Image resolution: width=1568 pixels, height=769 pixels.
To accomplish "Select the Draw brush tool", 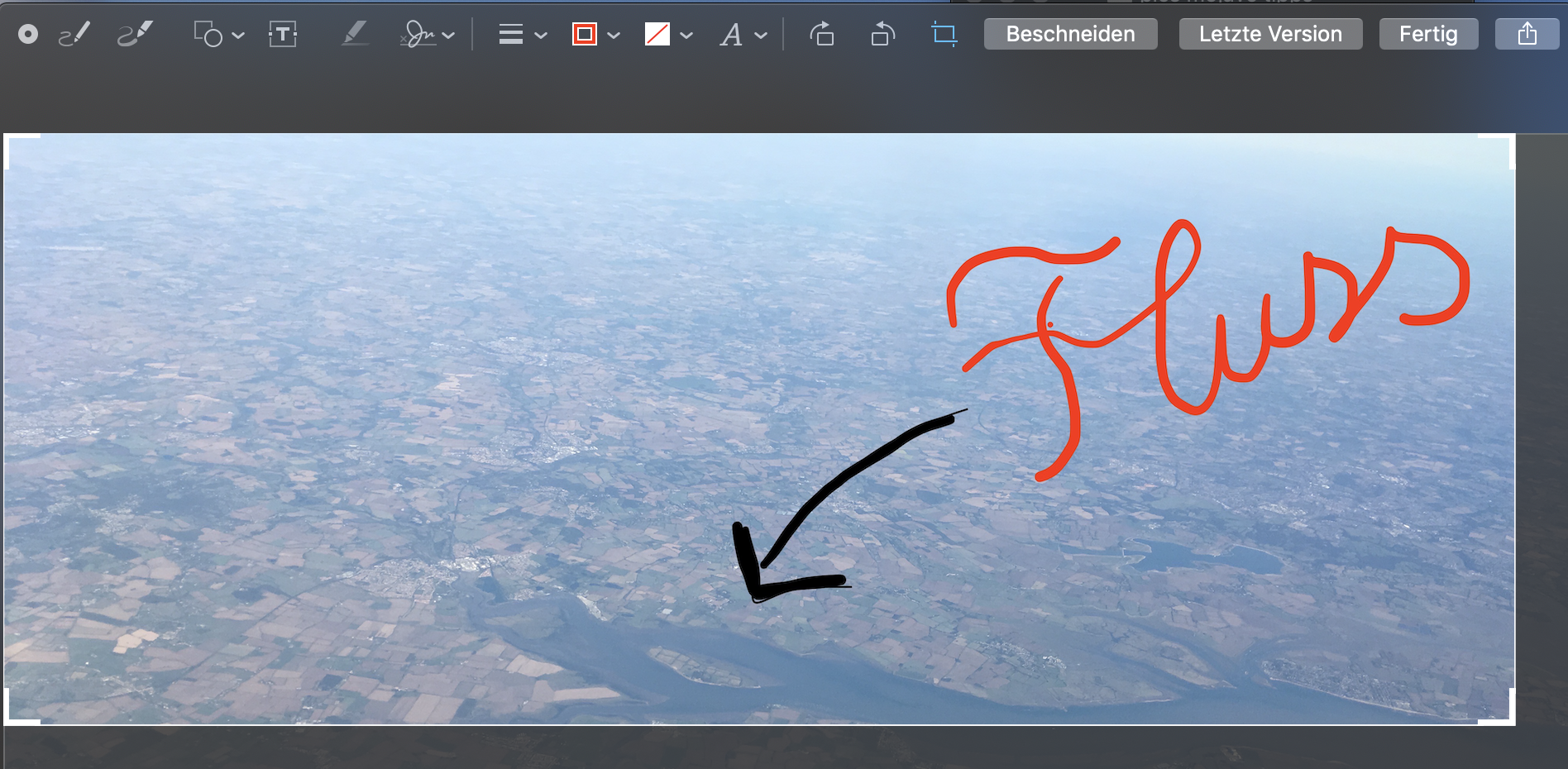I will (136, 35).
